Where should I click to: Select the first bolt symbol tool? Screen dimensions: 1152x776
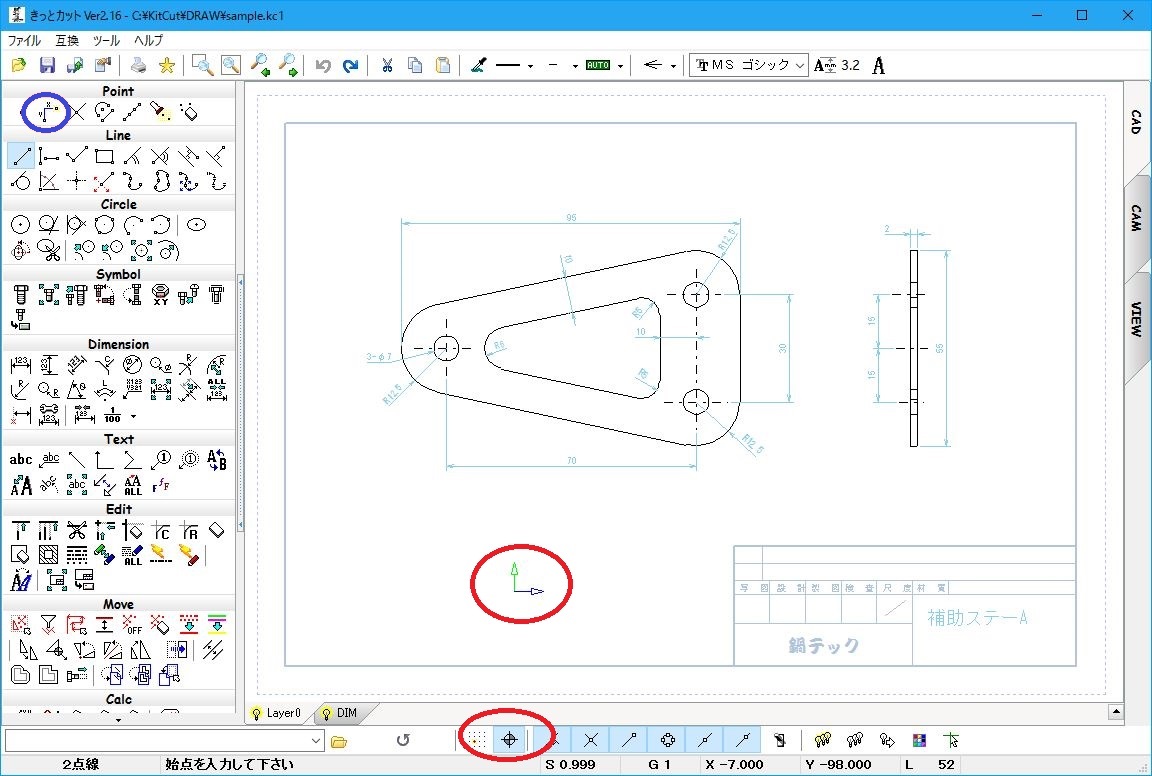(21, 295)
